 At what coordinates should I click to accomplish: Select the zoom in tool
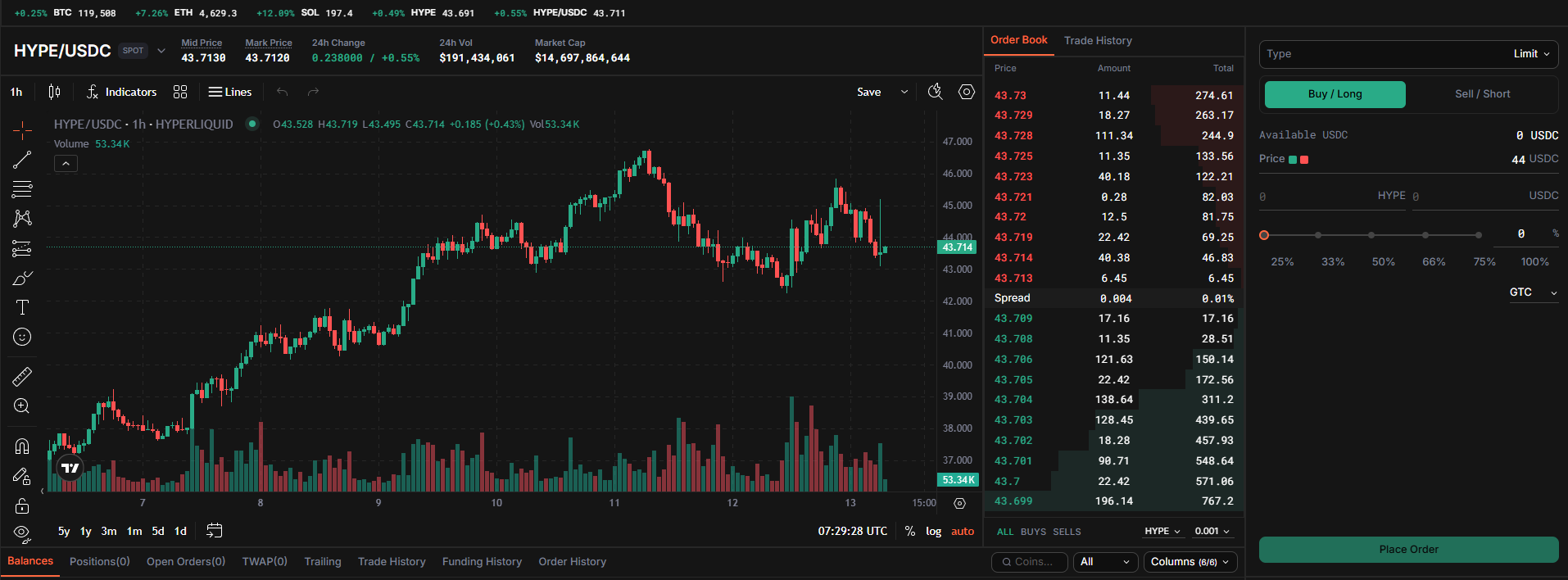tap(22, 406)
